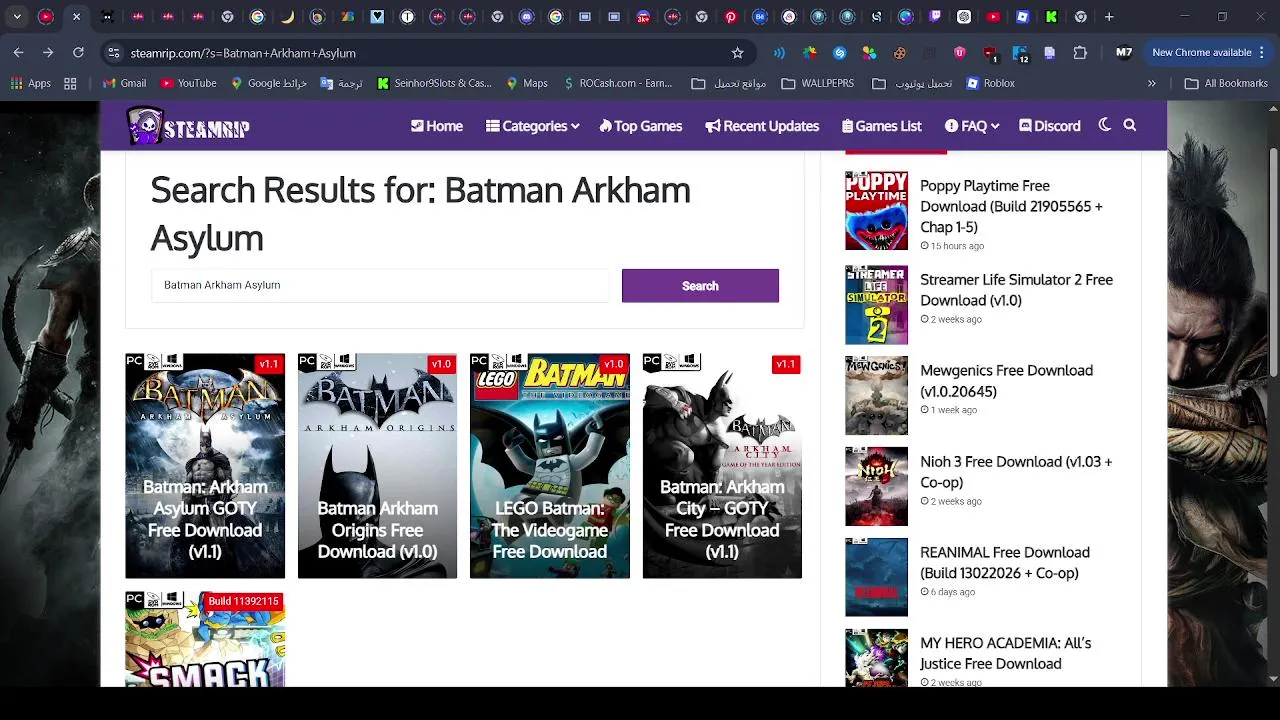
Task: Open Streamer Life Simulator 2 link
Action: 1016,290
